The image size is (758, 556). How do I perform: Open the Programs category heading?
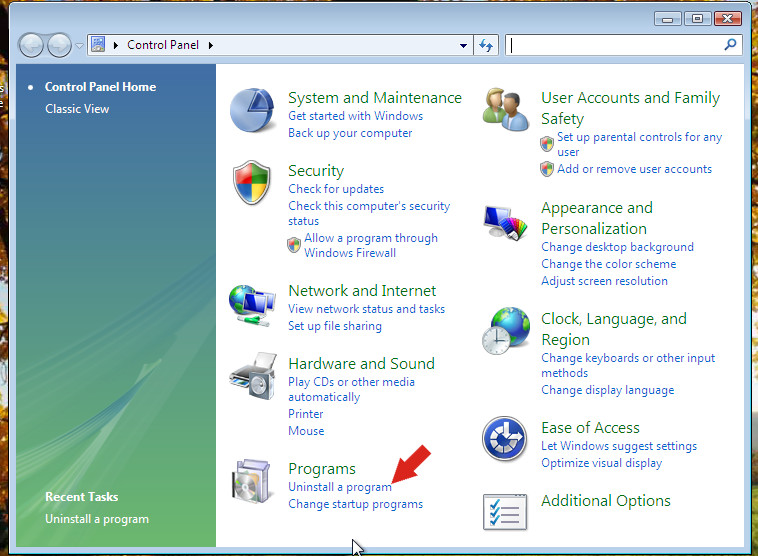pyautogui.click(x=321, y=469)
